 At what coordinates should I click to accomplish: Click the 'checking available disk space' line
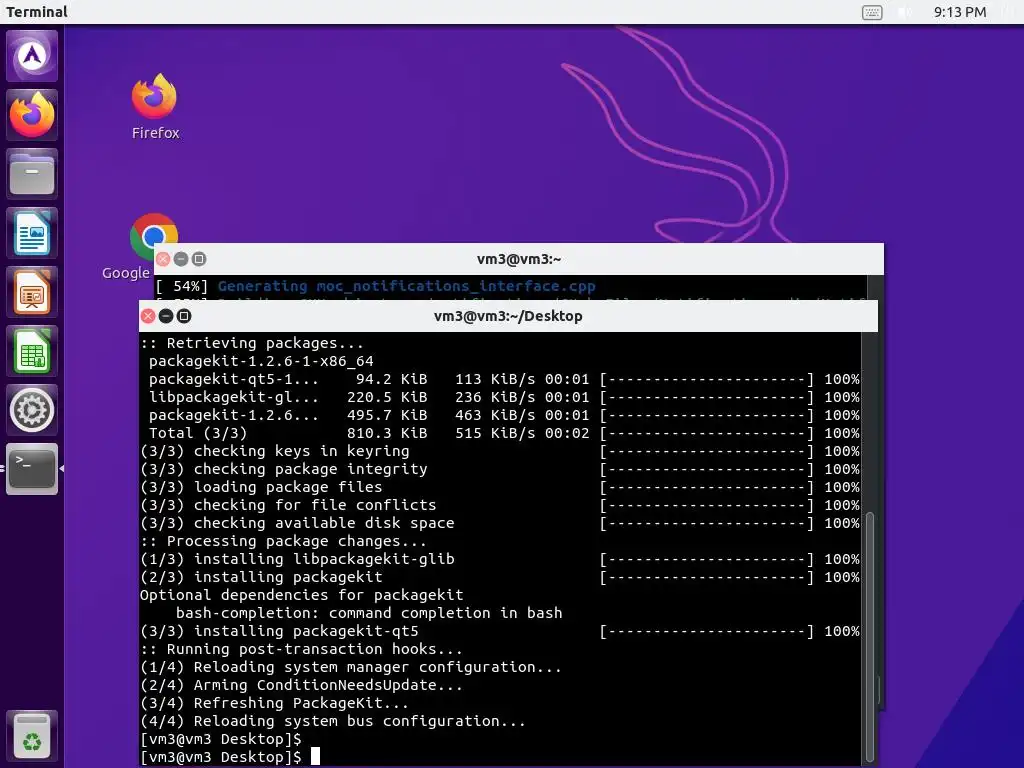point(500,523)
